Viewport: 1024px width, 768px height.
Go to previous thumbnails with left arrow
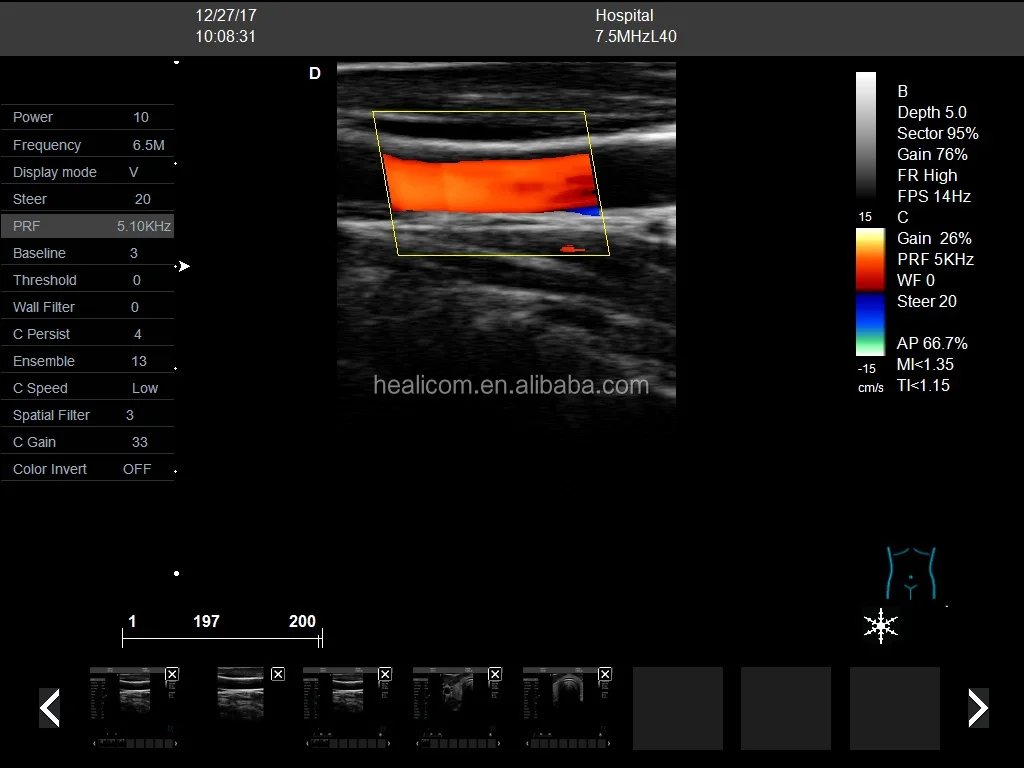coord(49,708)
